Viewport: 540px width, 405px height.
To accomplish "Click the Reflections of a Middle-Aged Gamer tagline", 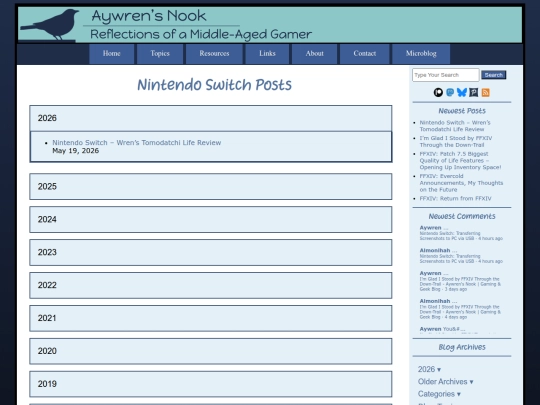I will click(201, 34).
